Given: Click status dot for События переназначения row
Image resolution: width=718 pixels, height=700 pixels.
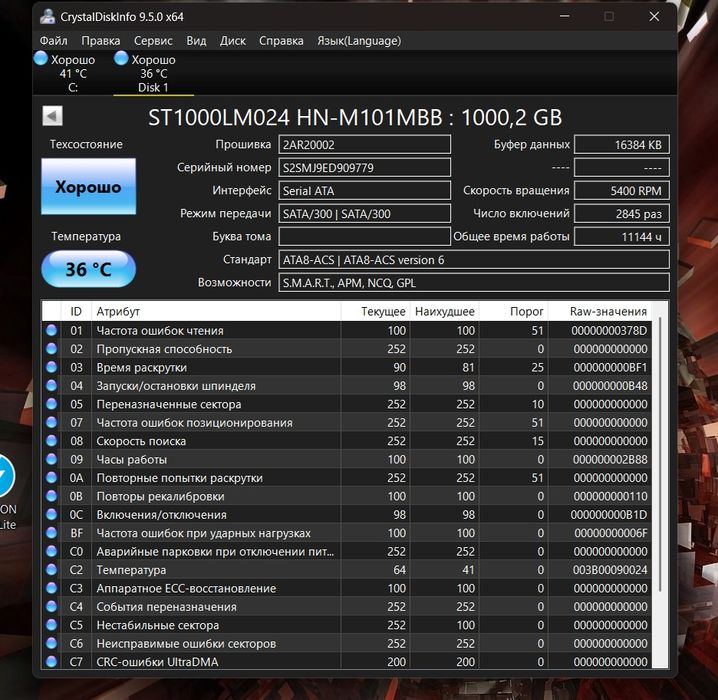Looking at the screenshot, I should (x=51, y=606).
